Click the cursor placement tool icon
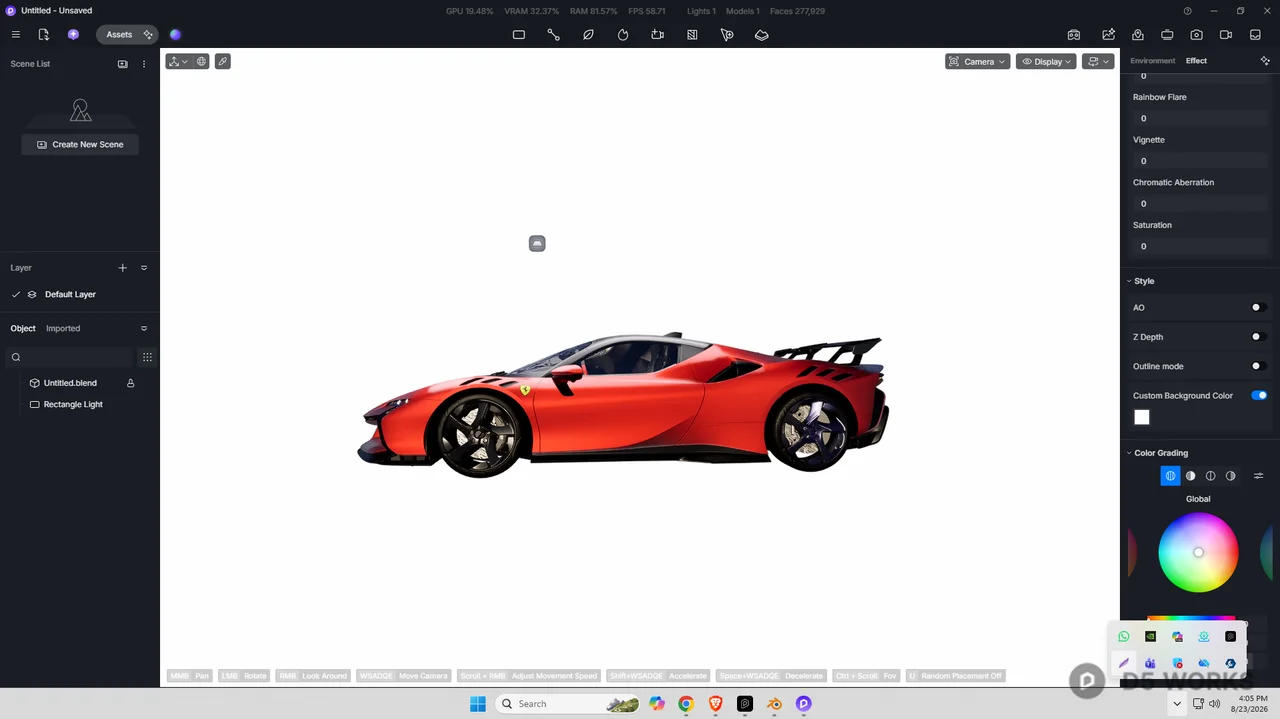The width and height of the screenshot is (1280, 719). (727, 34)
